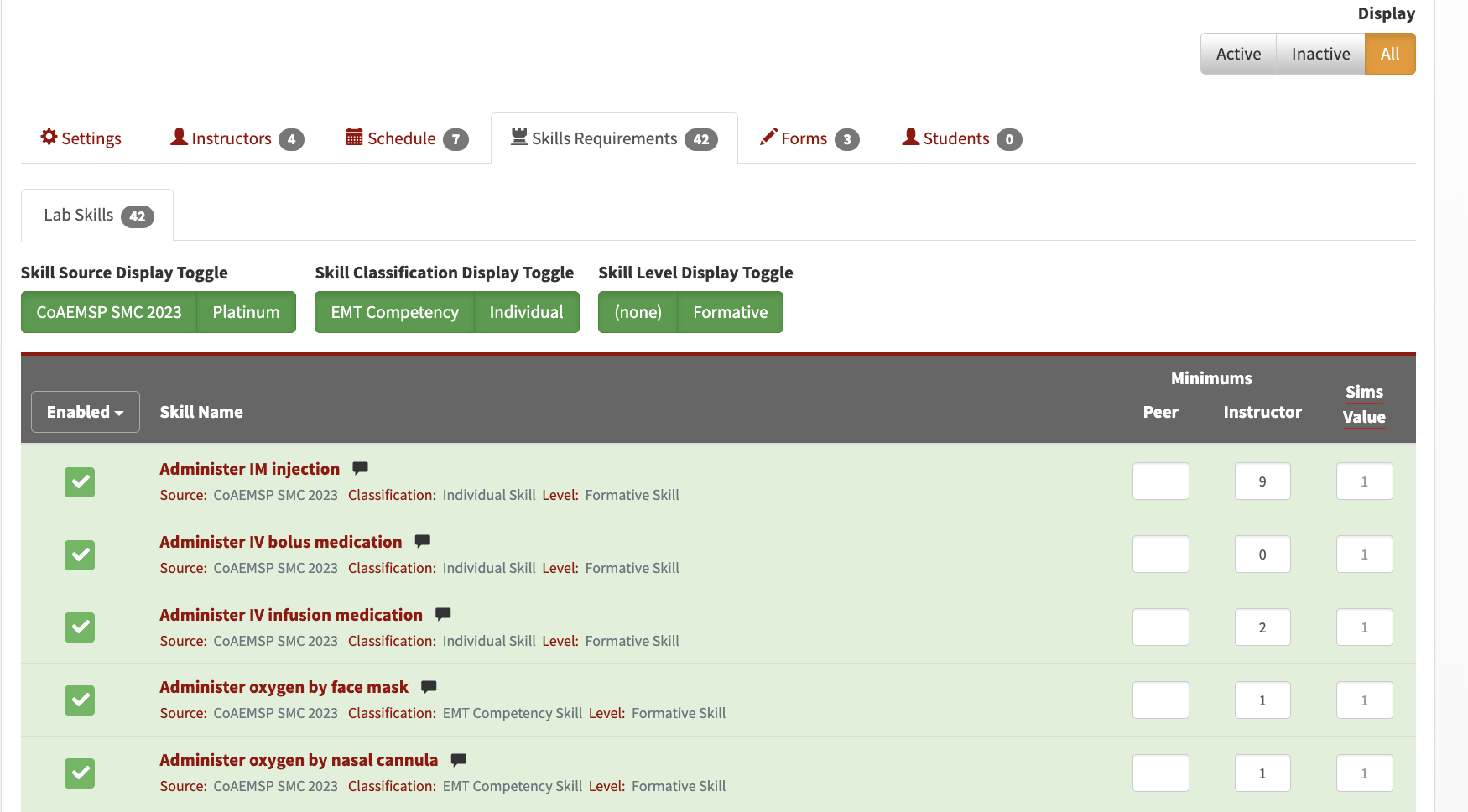Screen dimensions: 1468x812
Task: Toggle Platinum skill source display
Action: coord(247,312)
